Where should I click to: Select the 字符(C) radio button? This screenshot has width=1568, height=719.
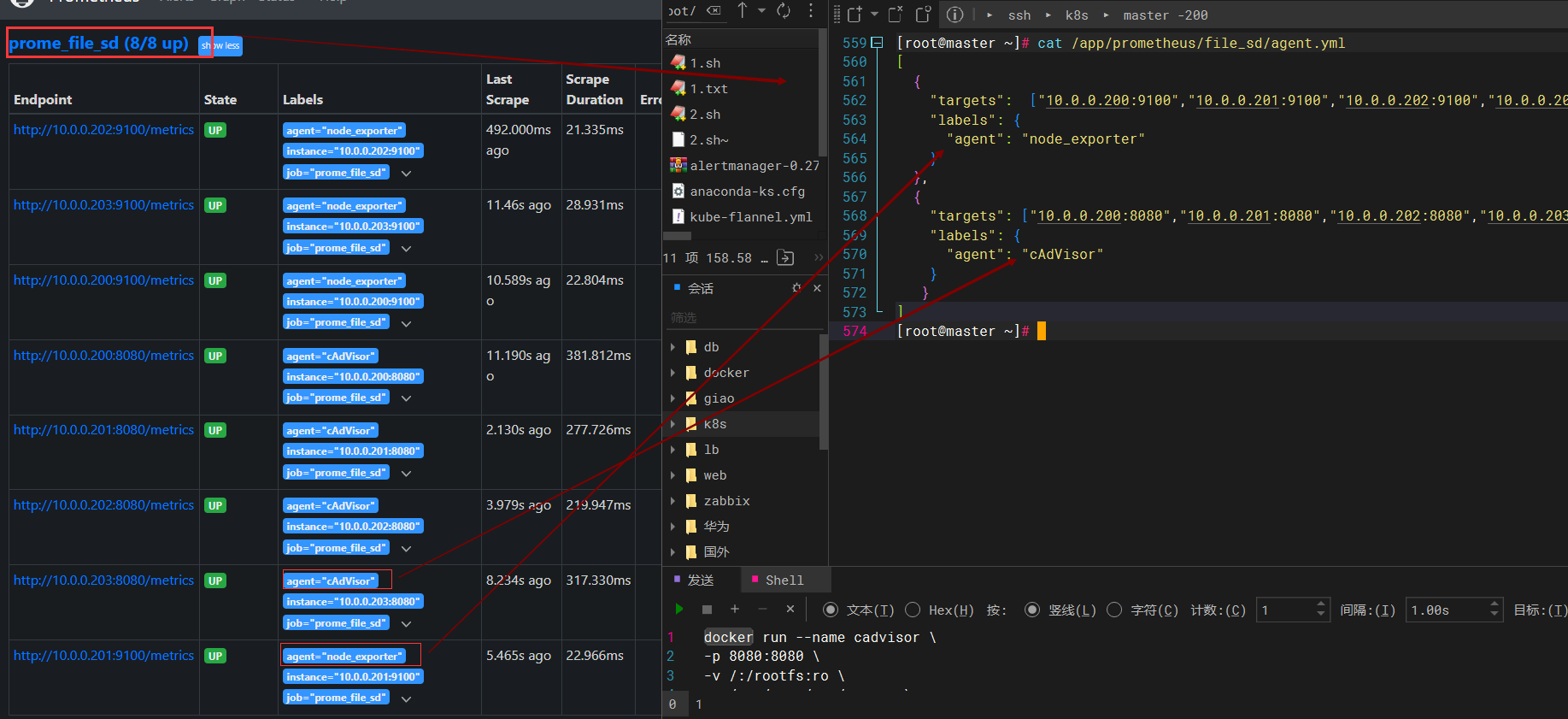click(1114, 610)
